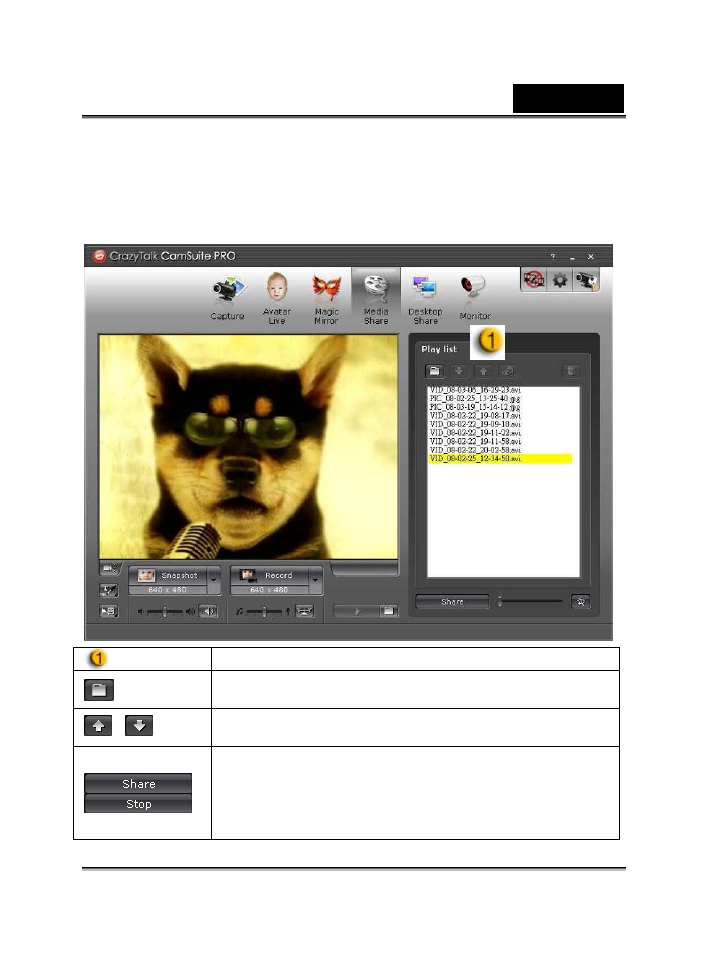Click the speaker volume slider
The image size is (708, 964).
pos(165,611)
